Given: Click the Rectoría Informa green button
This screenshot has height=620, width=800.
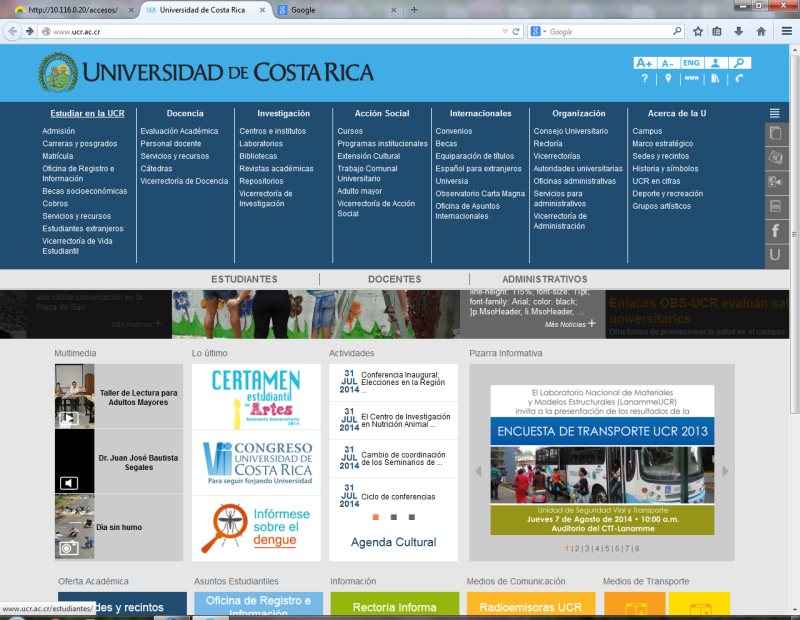Looking at the screenshot, I should (394, 606).
